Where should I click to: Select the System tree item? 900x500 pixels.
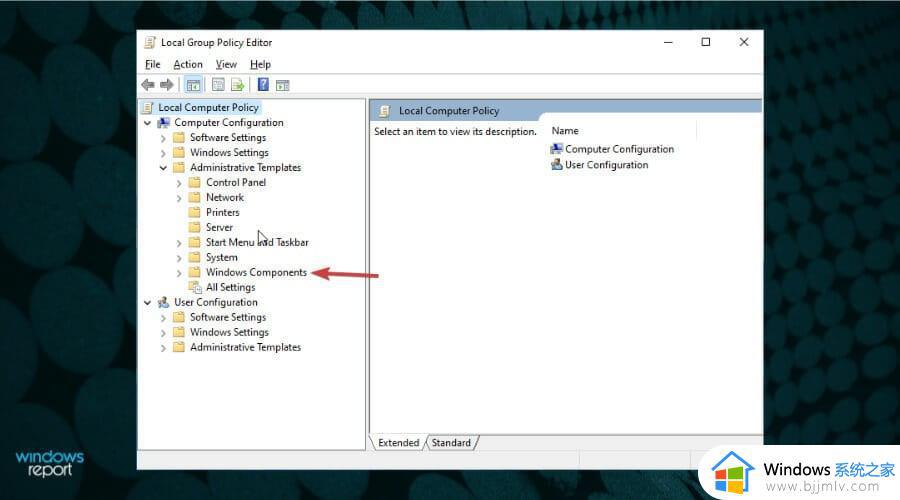coord(222,257)
